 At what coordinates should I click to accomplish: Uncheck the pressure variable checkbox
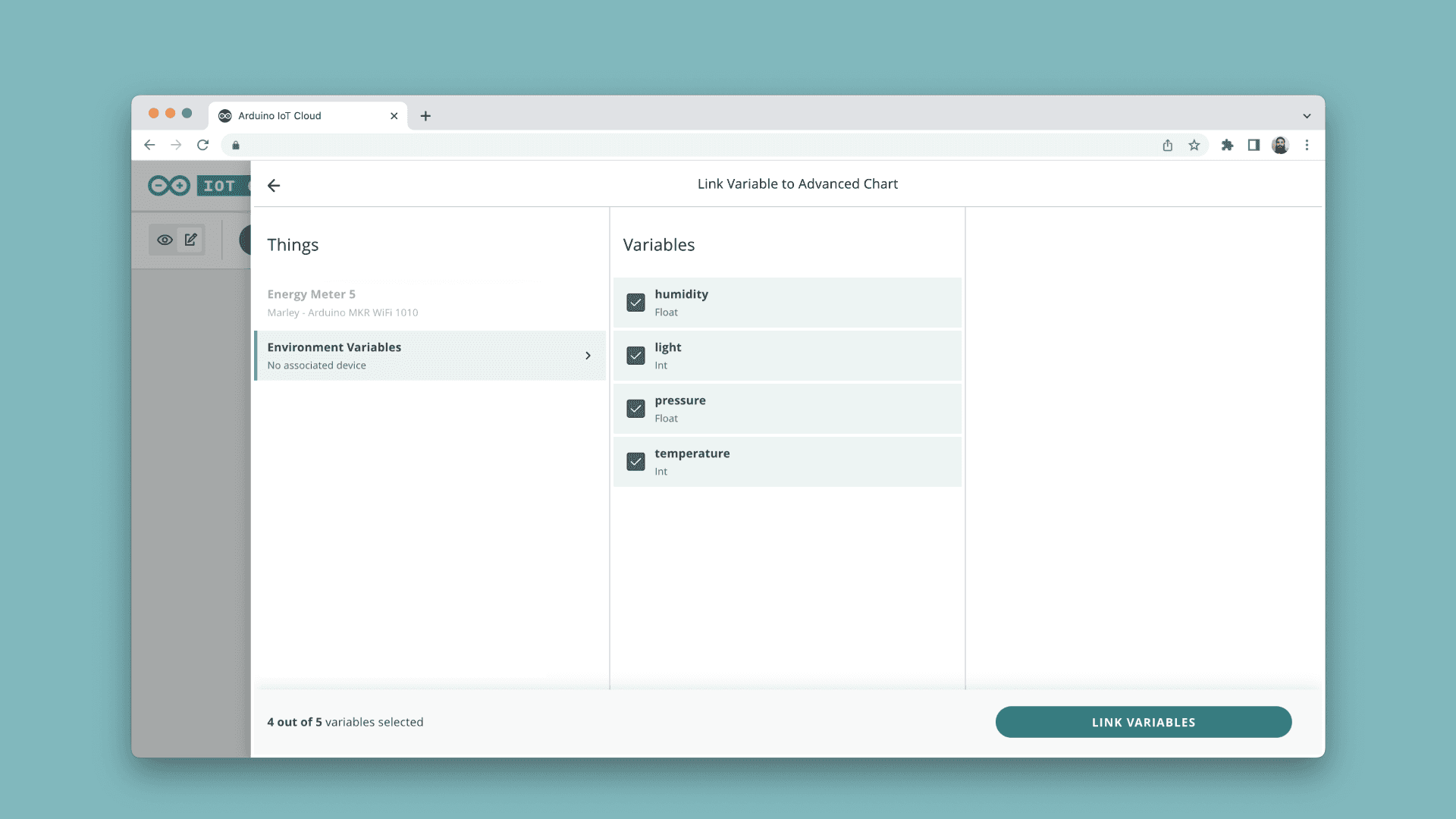click(x=635, y=409)
